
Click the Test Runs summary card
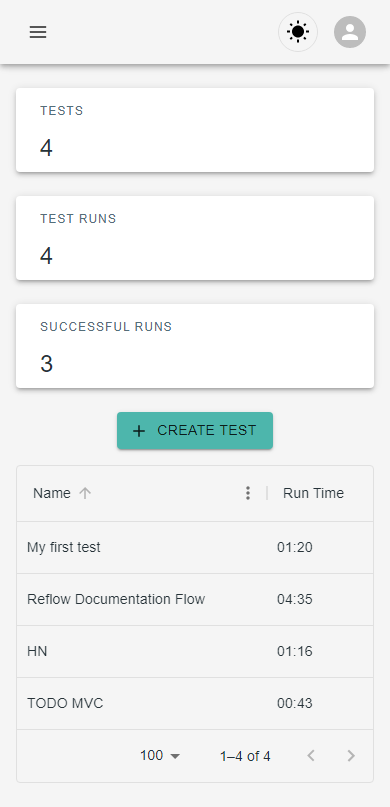click(195, 238)
